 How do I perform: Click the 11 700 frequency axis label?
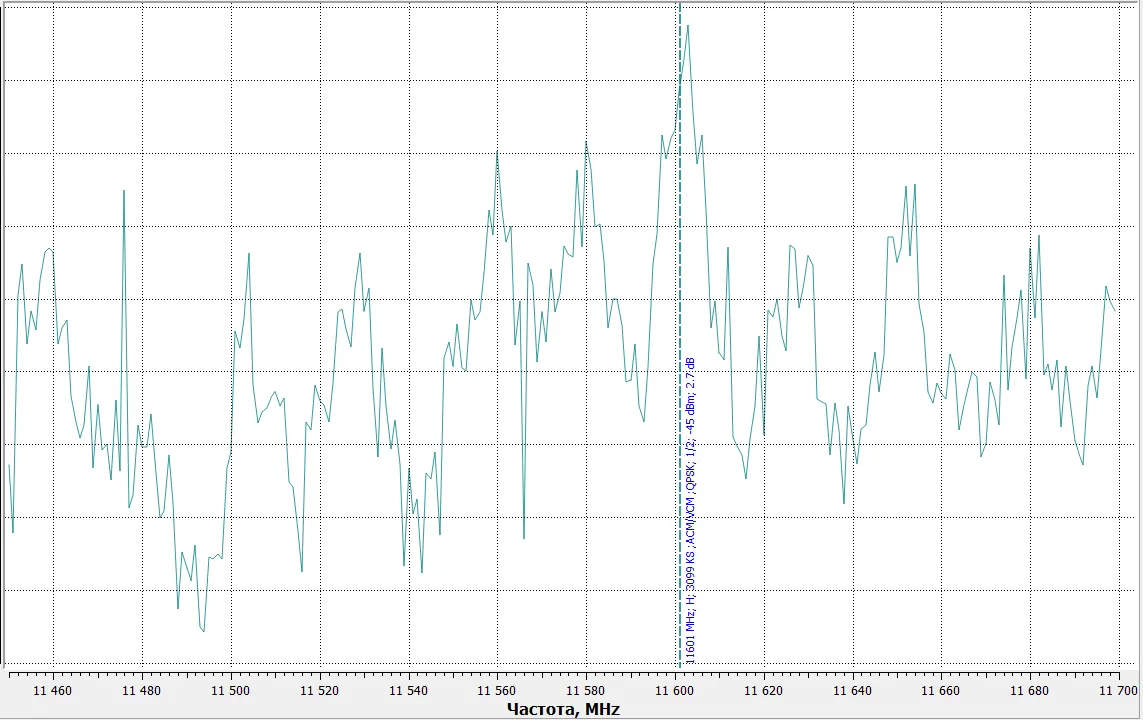pos(1118,690)
